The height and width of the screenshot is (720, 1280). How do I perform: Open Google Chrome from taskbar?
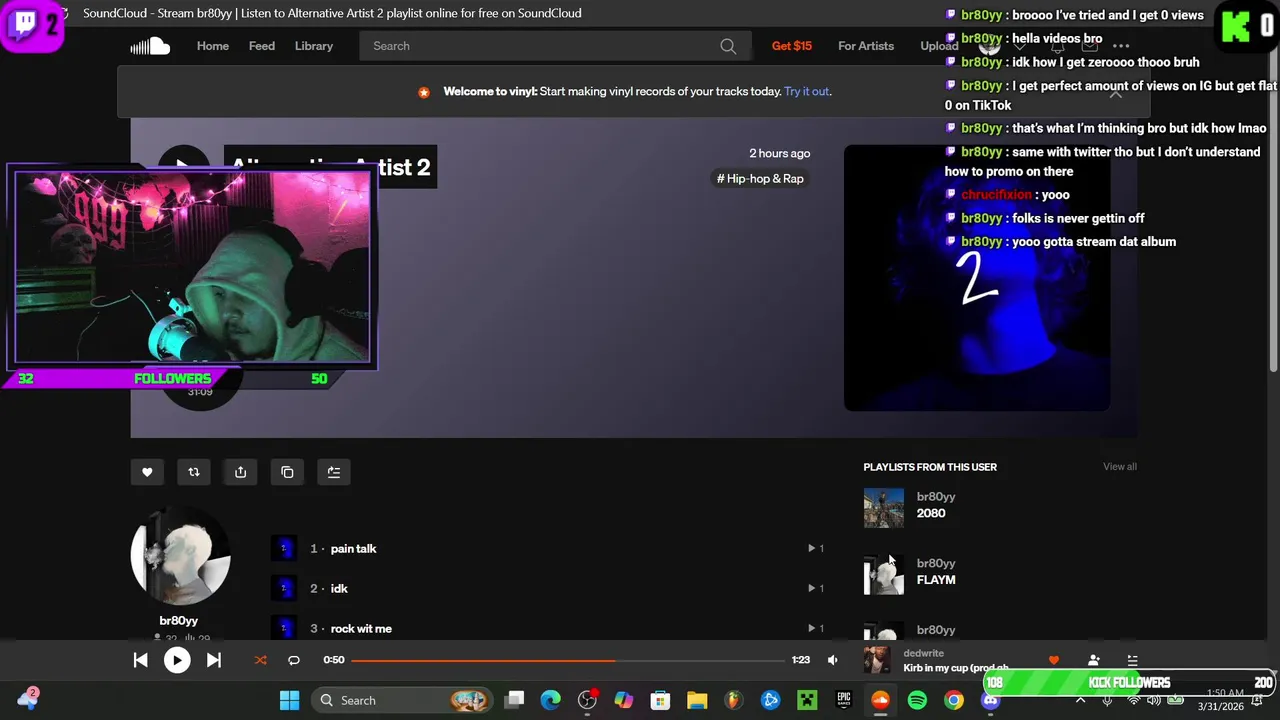(954, 700)
